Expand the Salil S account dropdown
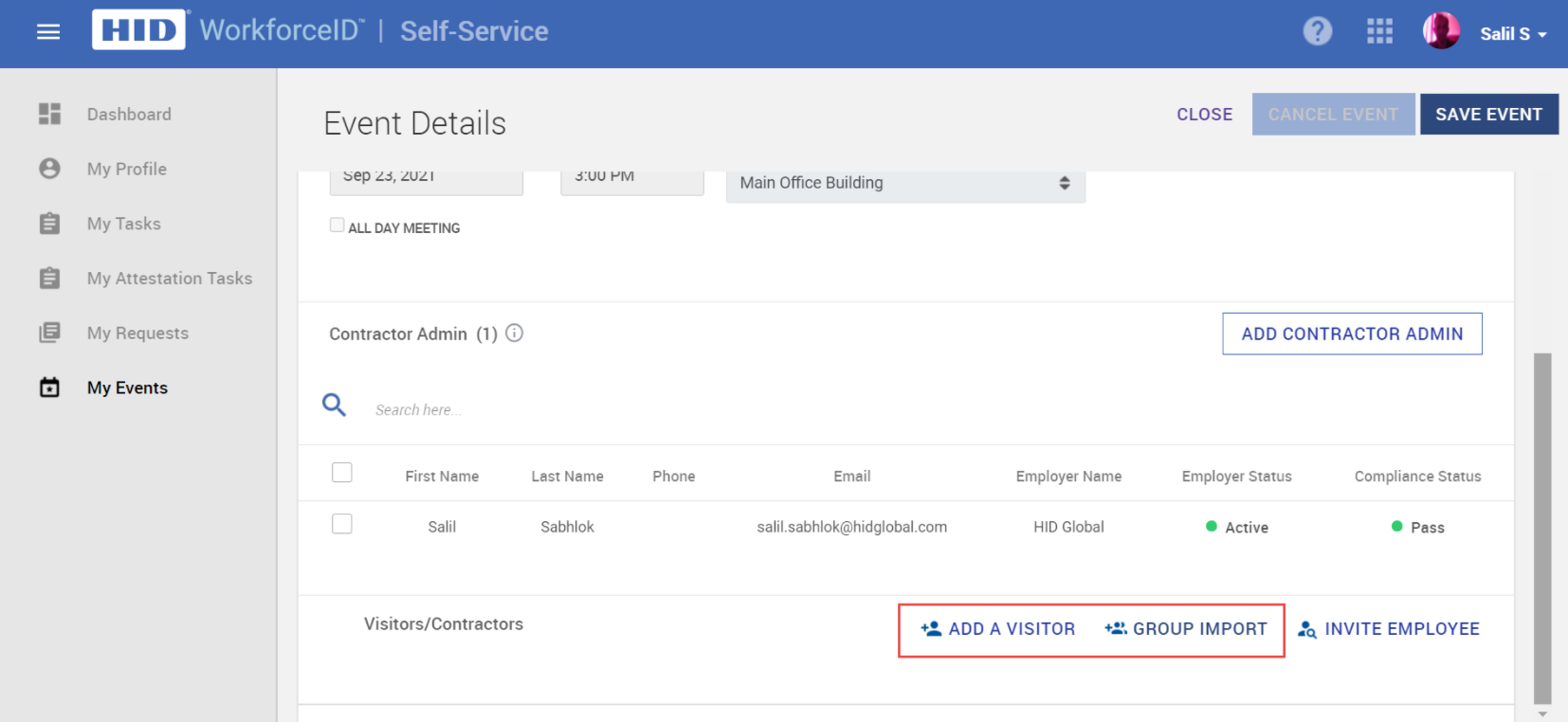 click(1513, 34)
